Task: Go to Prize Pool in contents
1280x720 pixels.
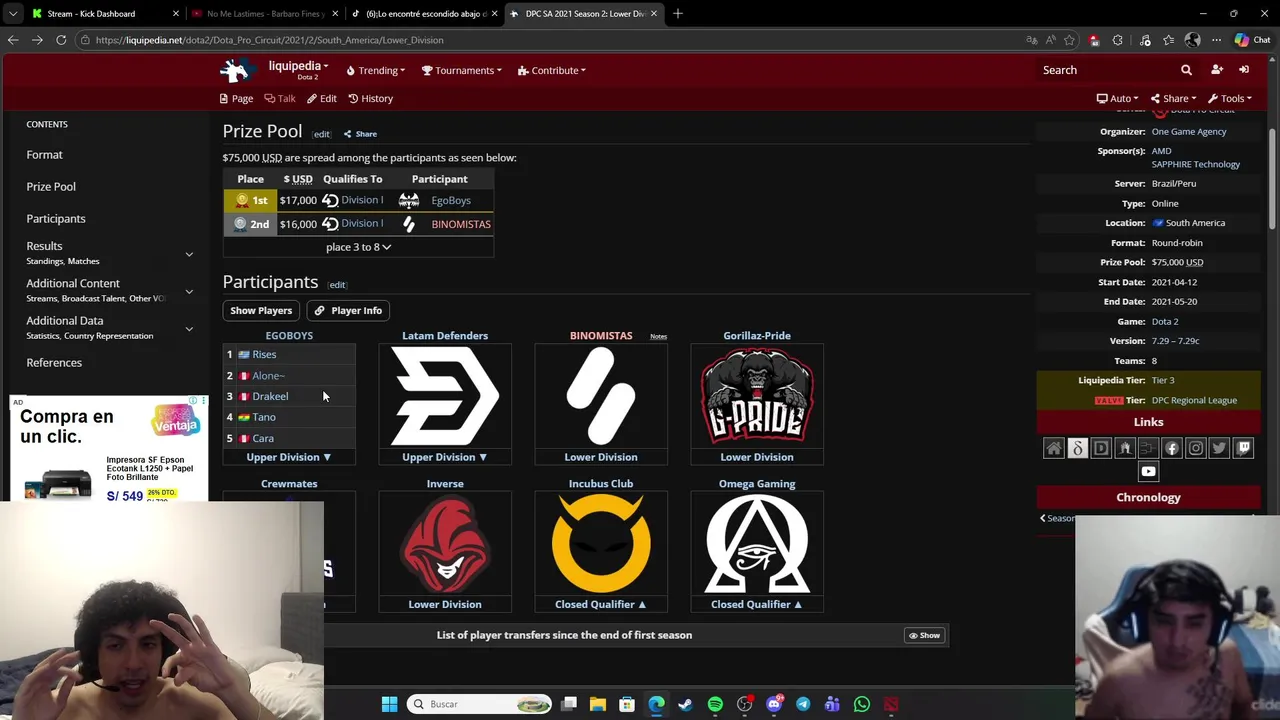Action: pyautogui.click(x=51, y=186)
